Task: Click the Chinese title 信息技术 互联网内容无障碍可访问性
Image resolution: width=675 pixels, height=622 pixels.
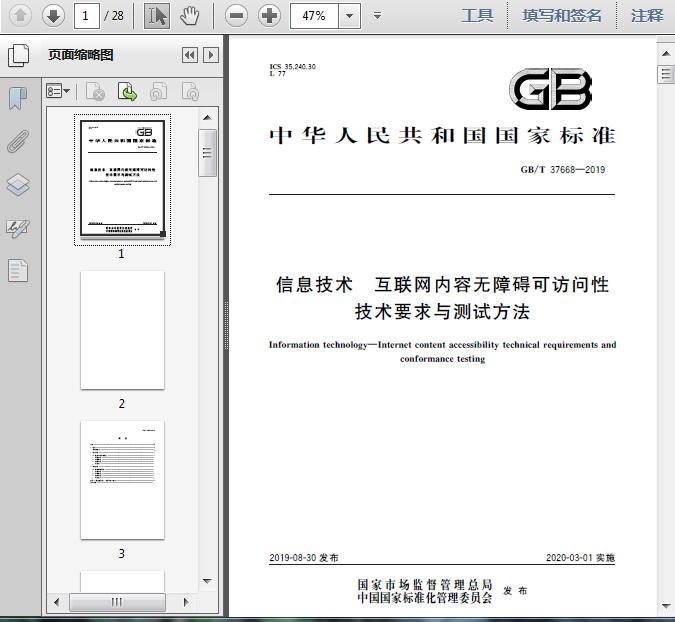Action: (x=443, y=285)
